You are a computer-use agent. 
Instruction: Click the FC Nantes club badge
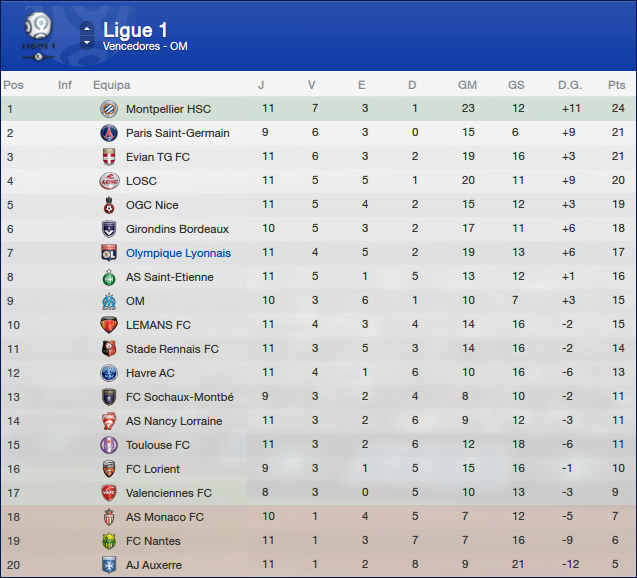click(x=108, y=541)
